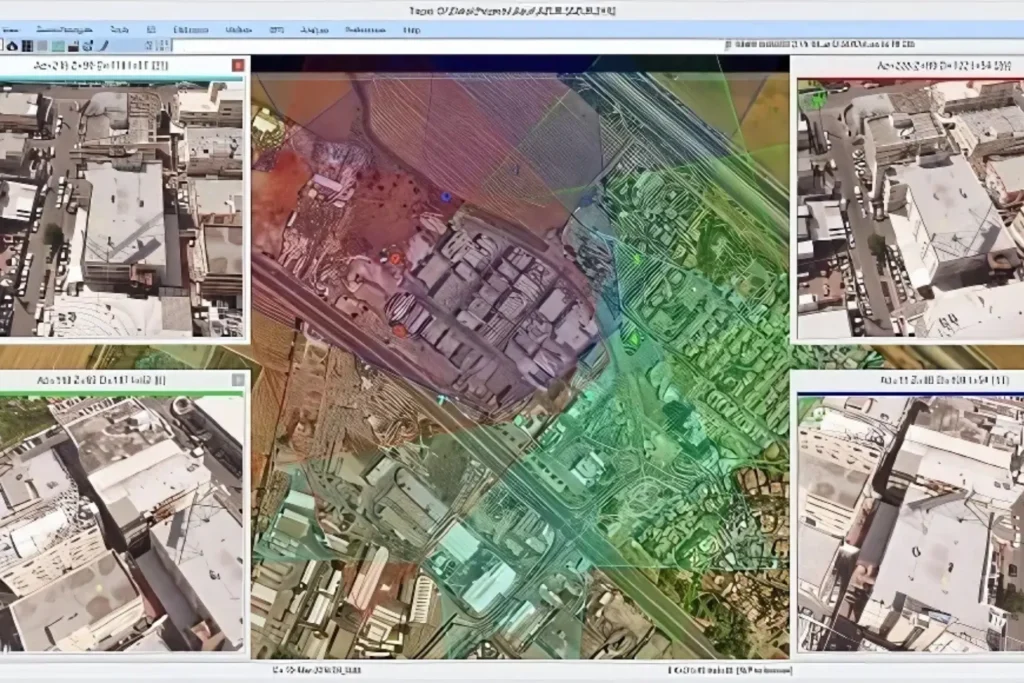Select the top-right aerial image view
The width and height of the screenshot is (1024, 683).
point(908,208)
